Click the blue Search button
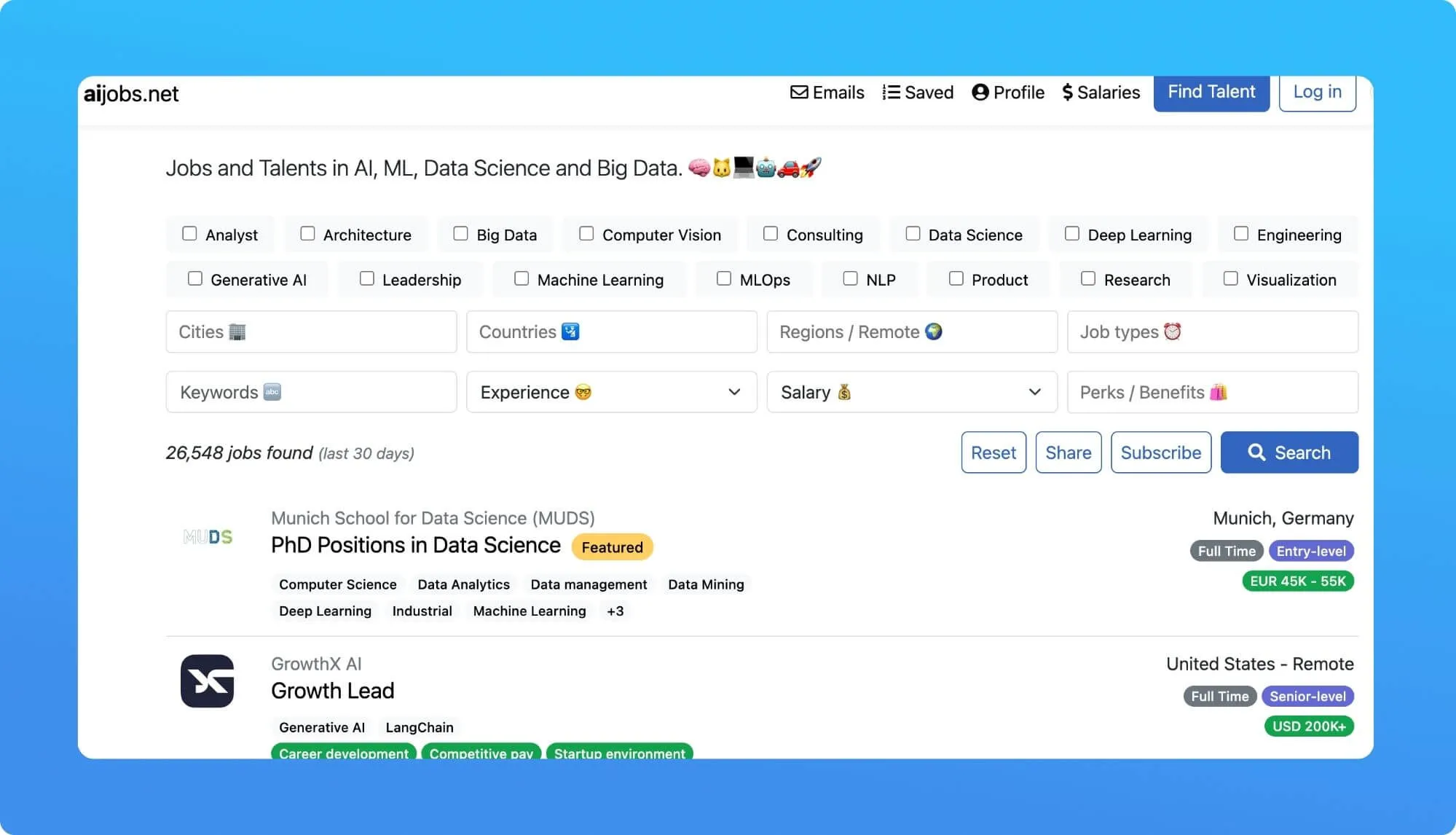This screenshot has width=1456, height=835. pyautogui.click(x=1289, y=452)
